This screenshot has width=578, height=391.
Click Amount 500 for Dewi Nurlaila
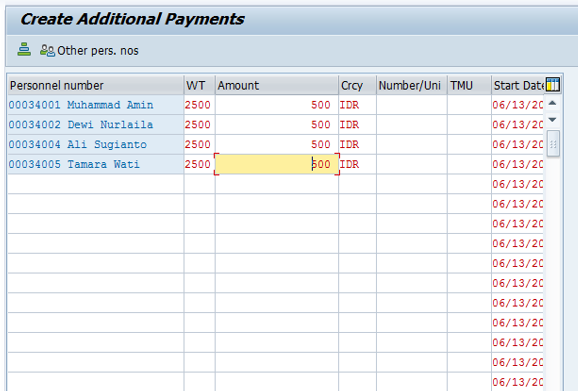coord(276,125)
